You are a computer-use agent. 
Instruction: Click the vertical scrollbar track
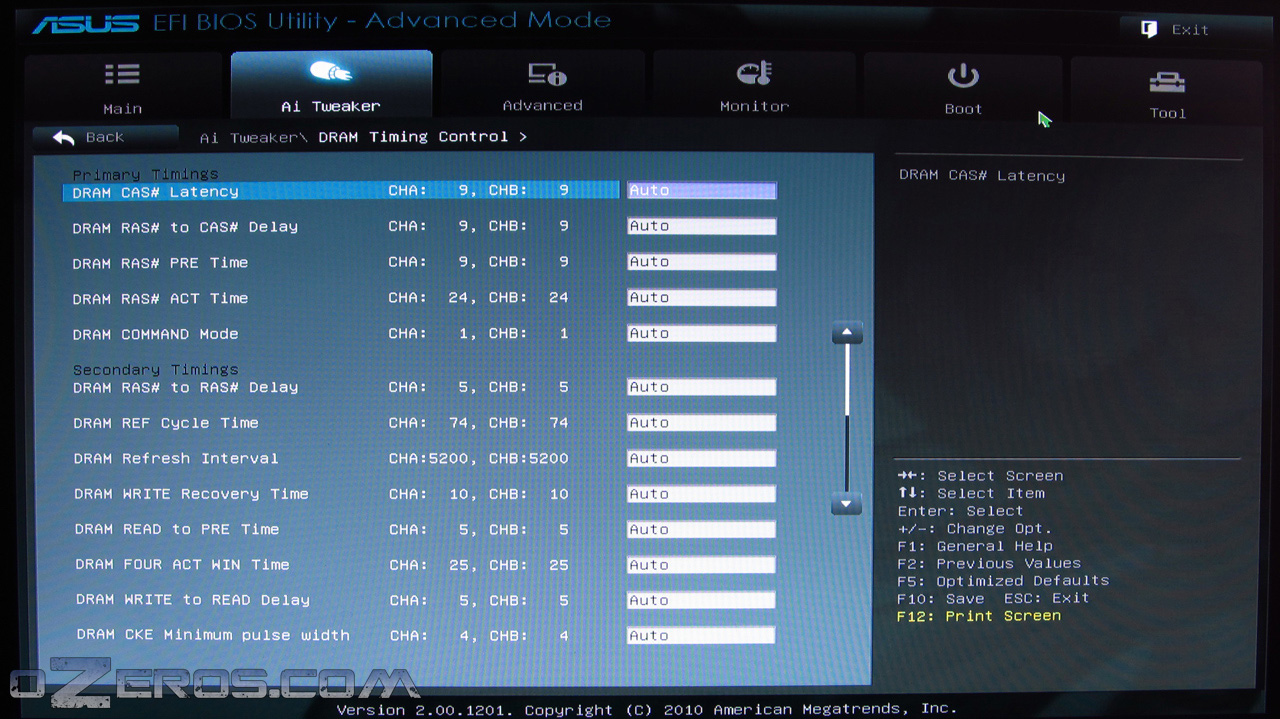(x=847, y=419)
